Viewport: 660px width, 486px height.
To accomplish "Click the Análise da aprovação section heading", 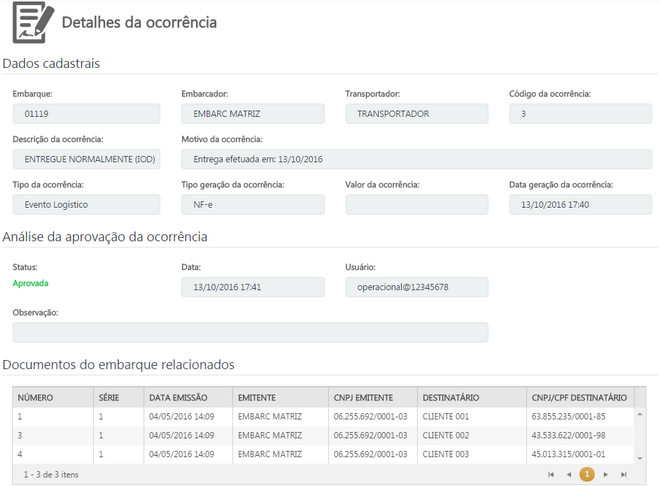I will [x=105, y=237].
